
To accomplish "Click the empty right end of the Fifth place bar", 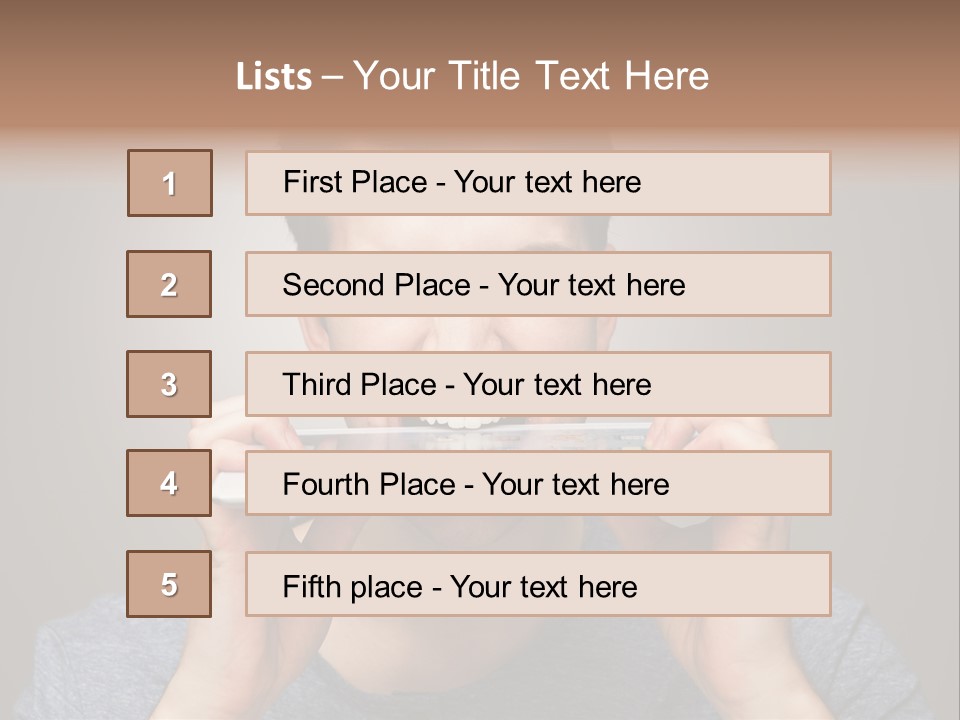I will pyautogui.click(x=760, y=584).
